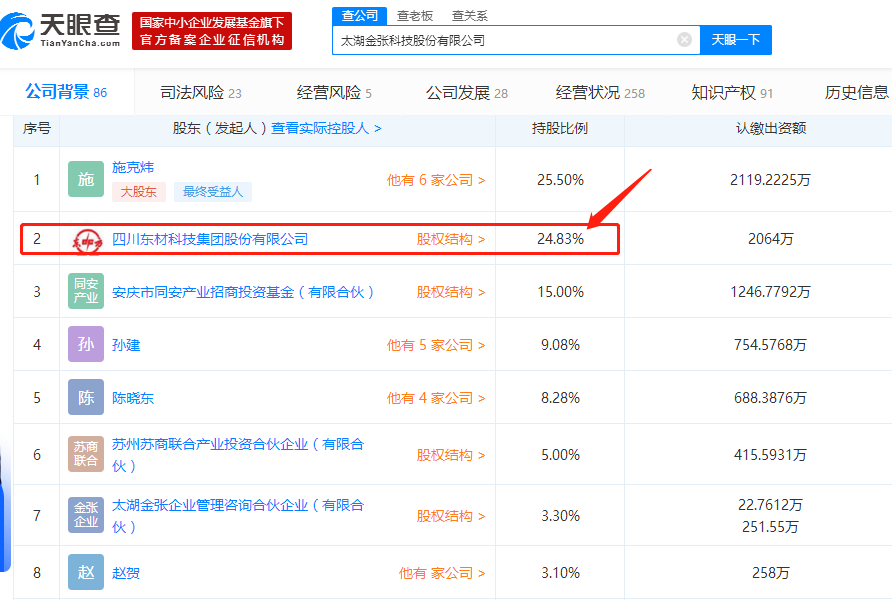Viewport: 892px width, 600px height.
Task: Click avatar icon for shareholder 陈晓东
Action: point(86,397)
